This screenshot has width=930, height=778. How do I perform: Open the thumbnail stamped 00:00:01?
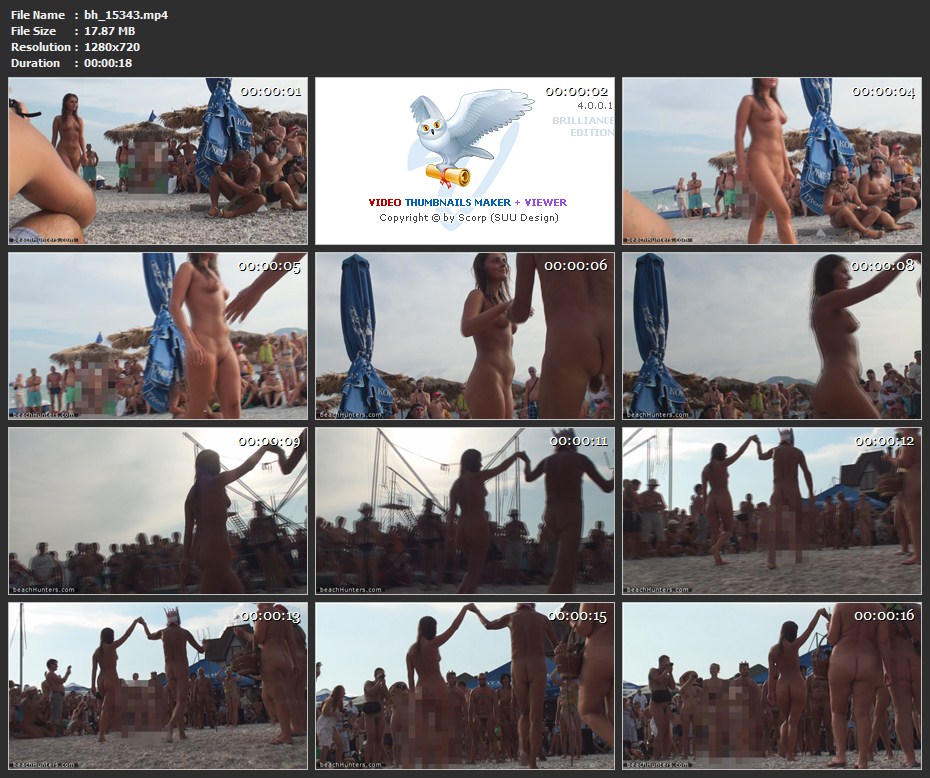(158, 161)
